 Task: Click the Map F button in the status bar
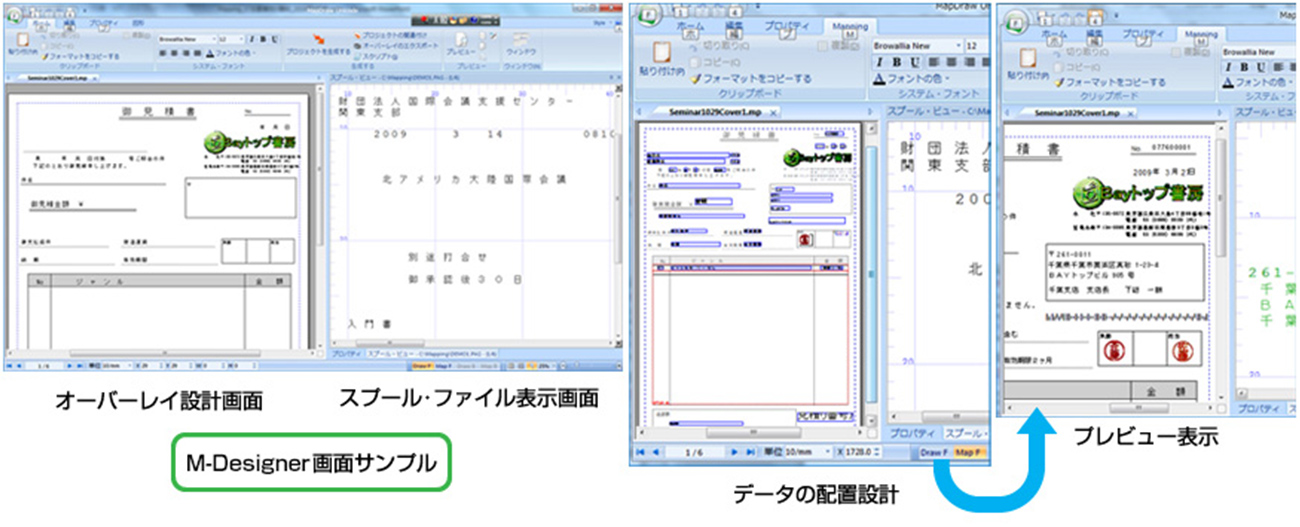point(969,453)
